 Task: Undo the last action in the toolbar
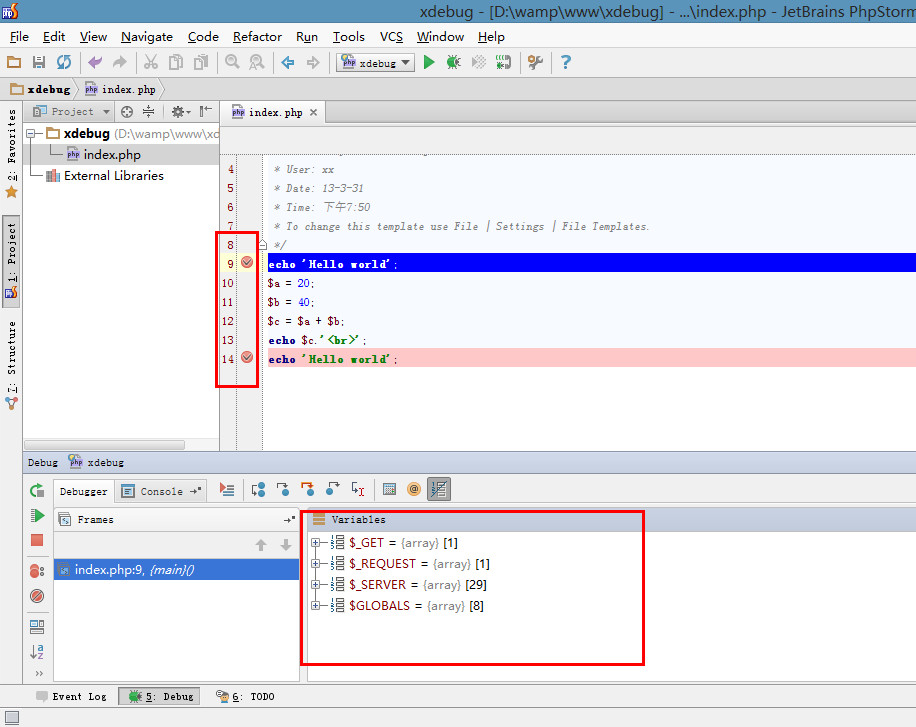tap(95, 62)
